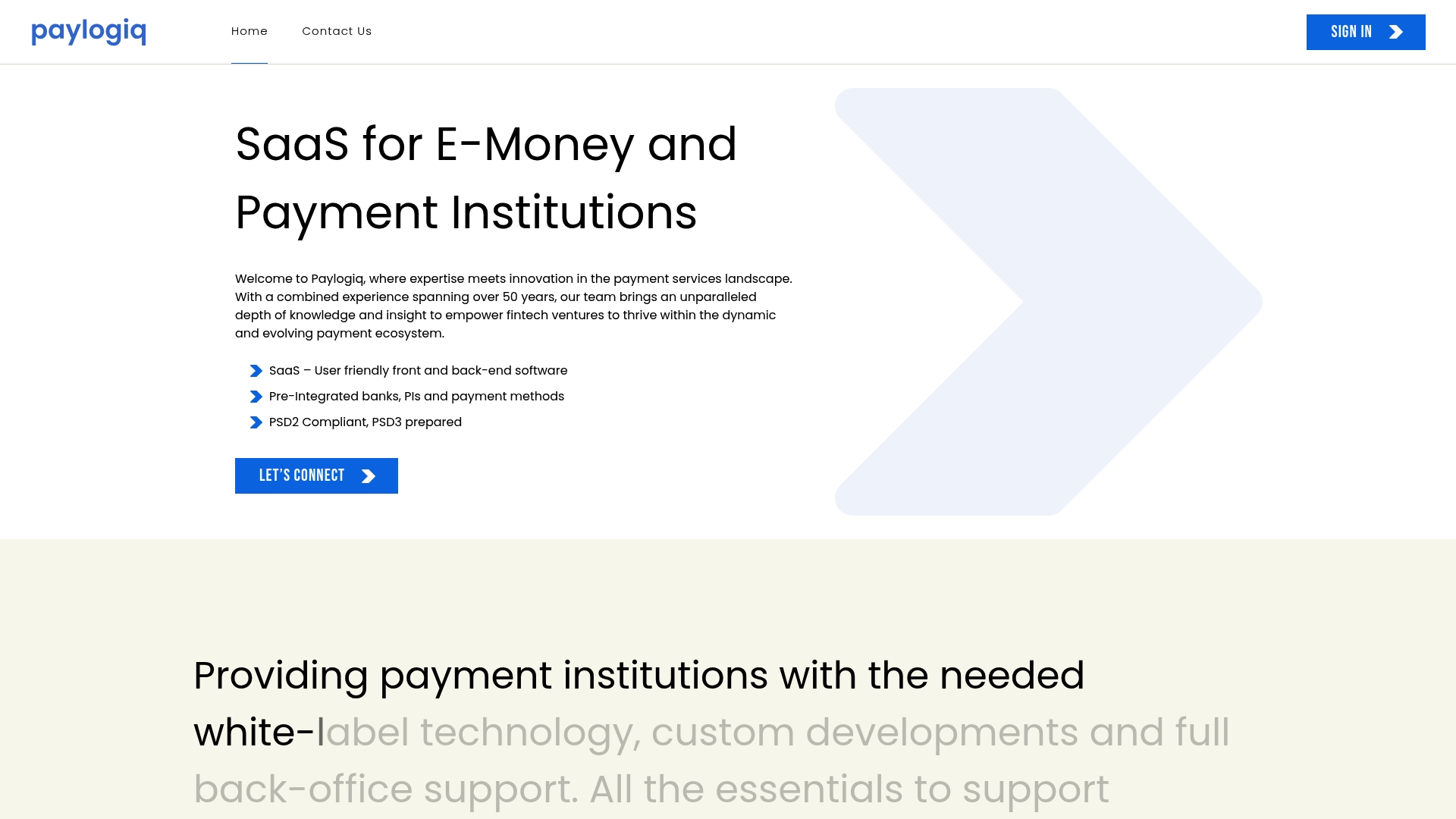Click the arrow bullet beside PSD2 Compliant
This screenshot has width=1456, height=819.
[256, 422]
